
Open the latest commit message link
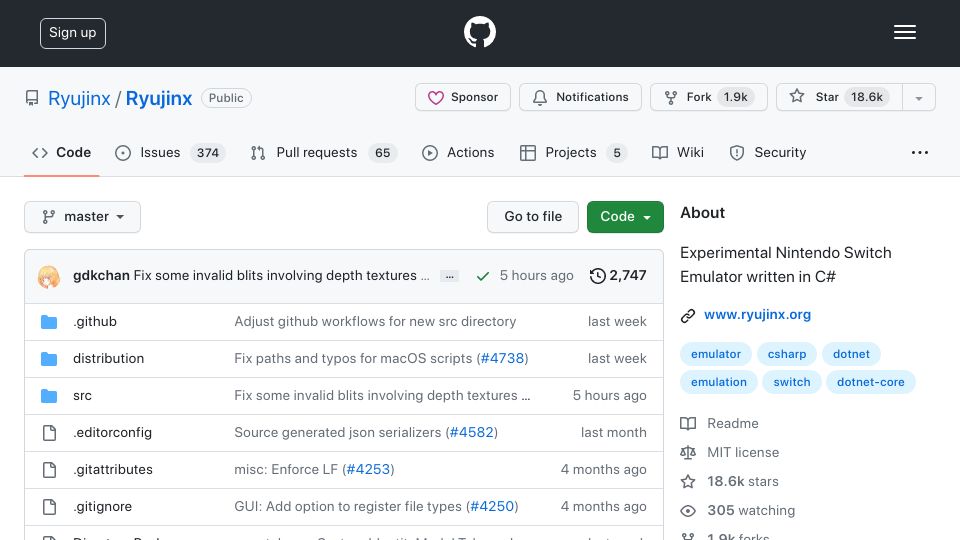click(281, 276)
